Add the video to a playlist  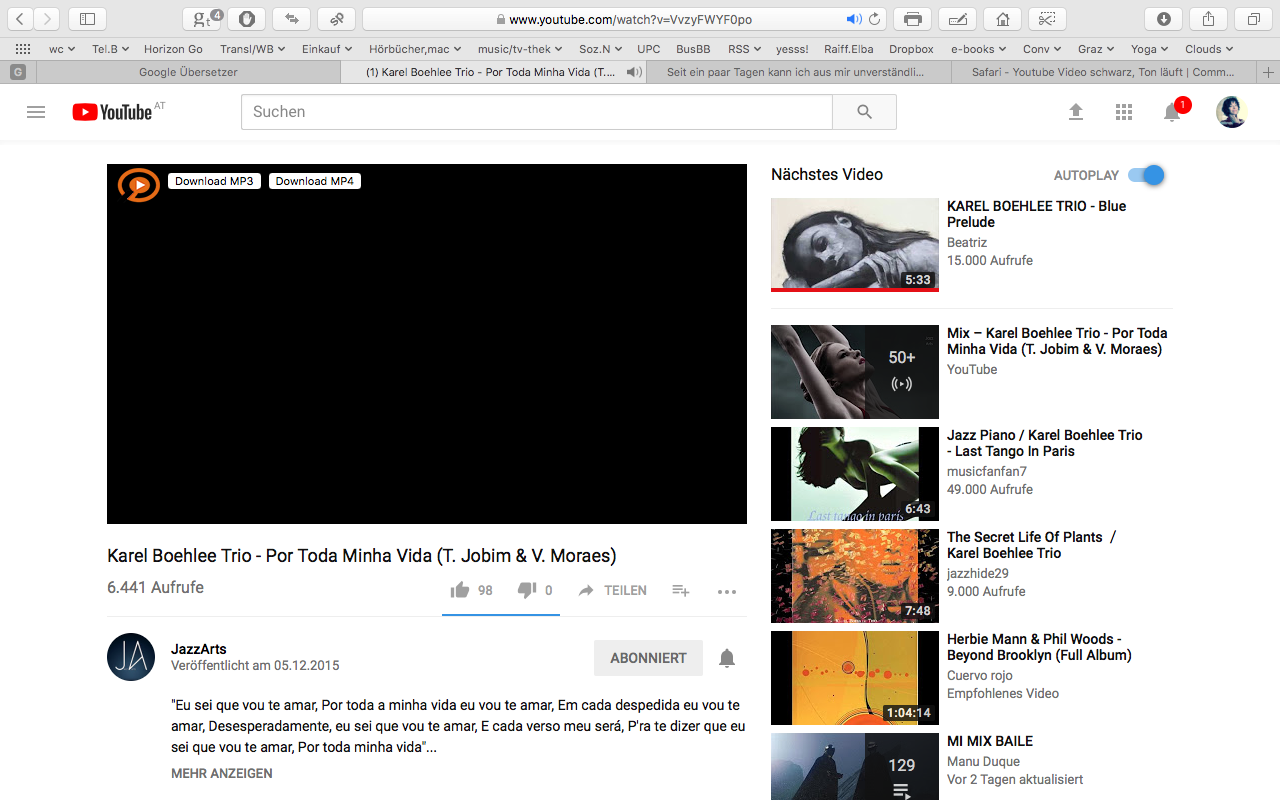click(x=681, y=590)
